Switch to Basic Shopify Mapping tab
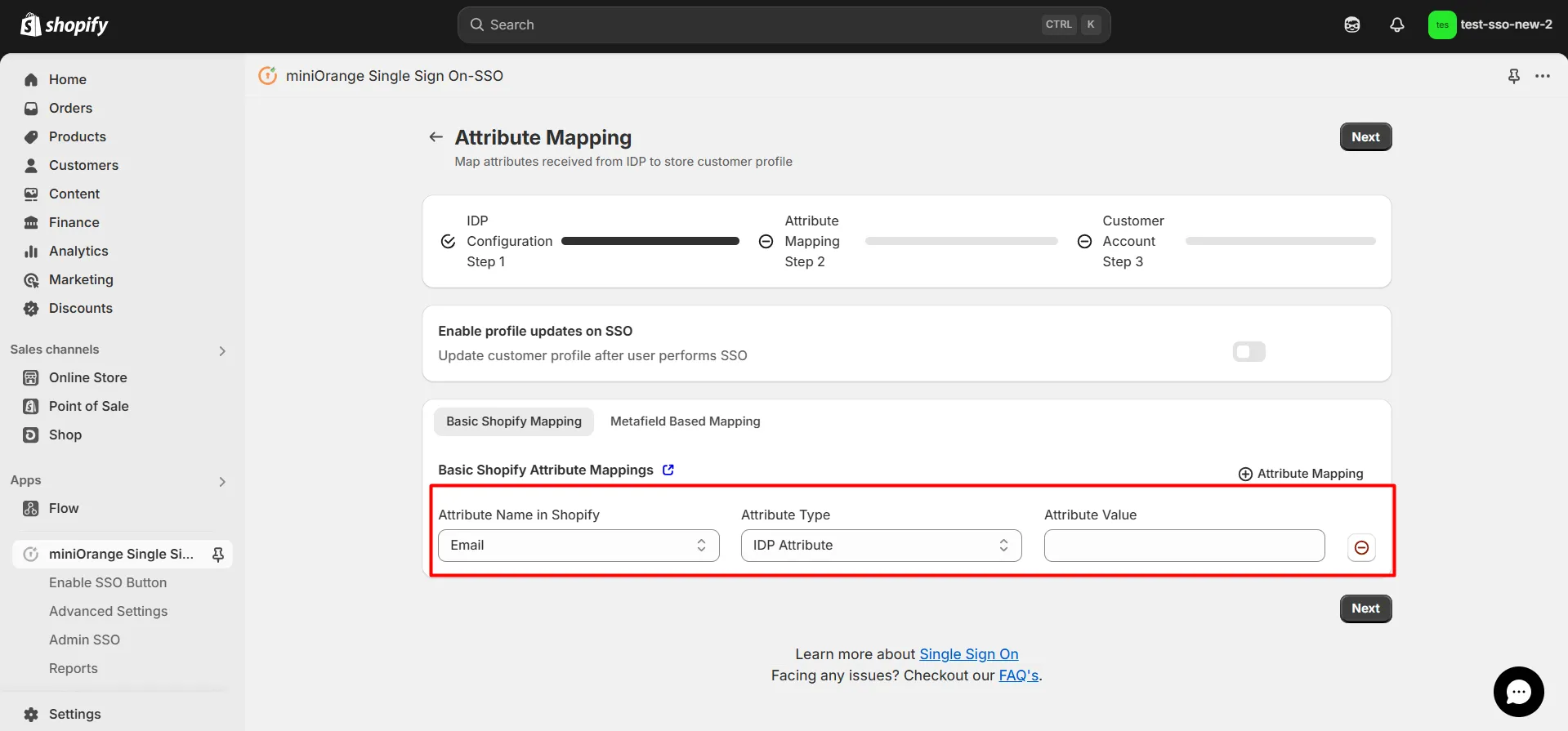The height and width of the screenshot is (731, 1568). click(514, 421)
